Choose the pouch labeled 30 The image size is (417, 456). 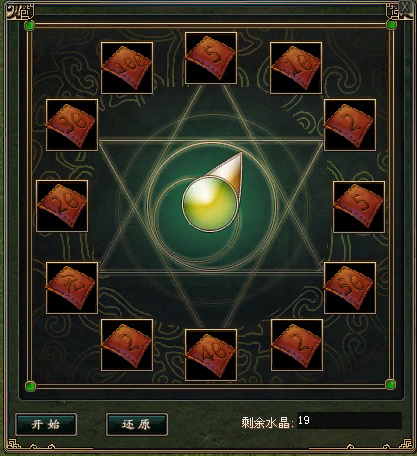click(x=72, y=125)
